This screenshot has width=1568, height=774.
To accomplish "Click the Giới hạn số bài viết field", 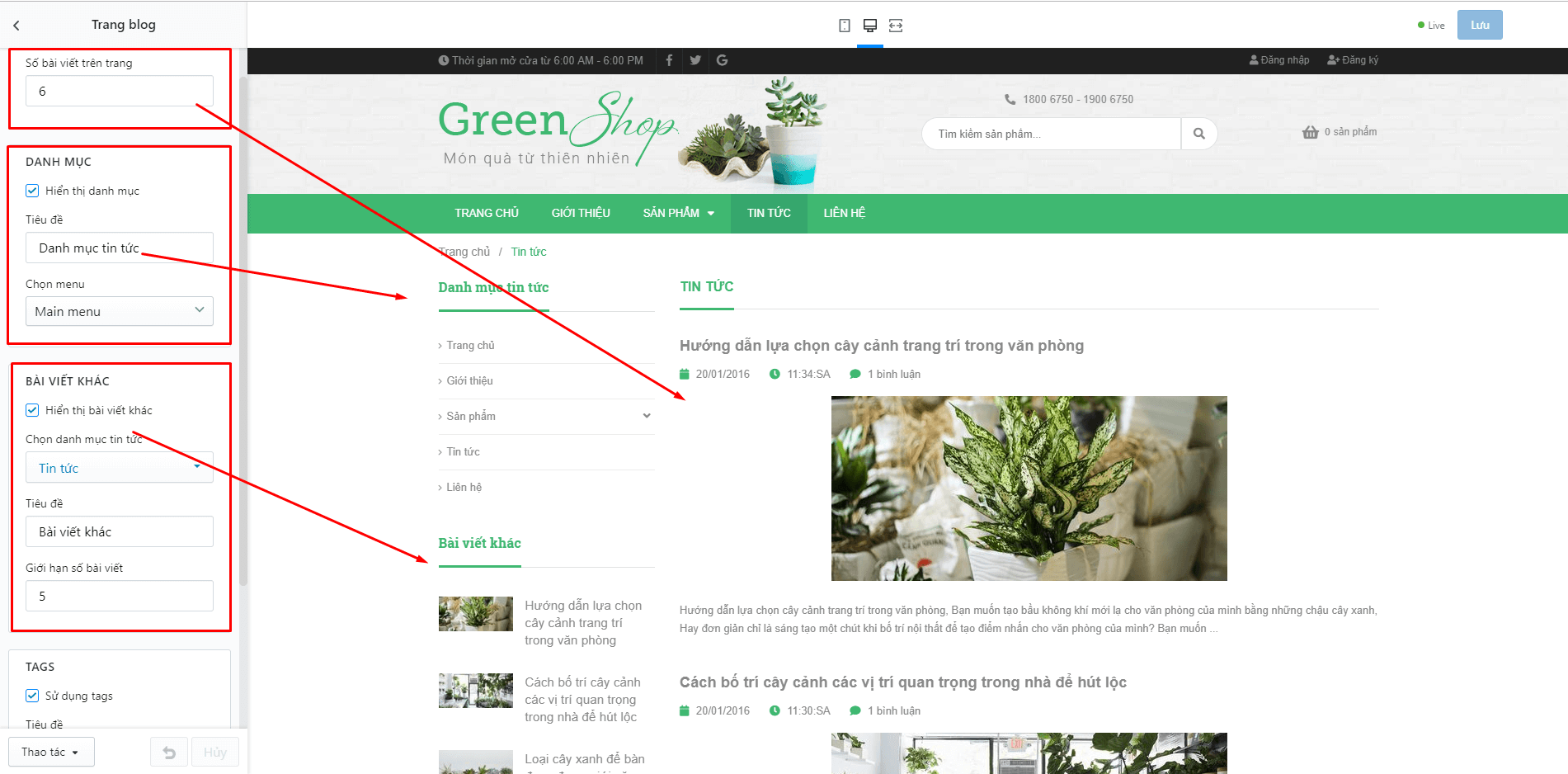I will tap(120, 596).
